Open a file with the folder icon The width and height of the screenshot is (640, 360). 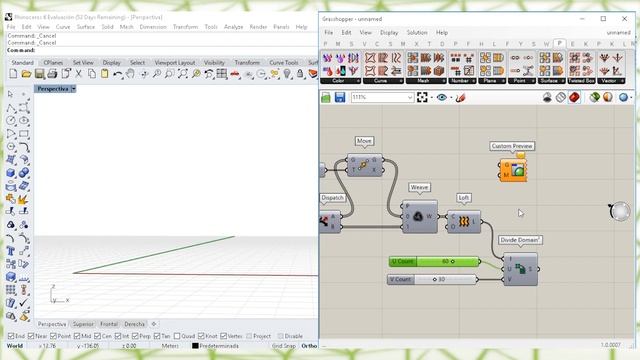click(x=26, y=74)
